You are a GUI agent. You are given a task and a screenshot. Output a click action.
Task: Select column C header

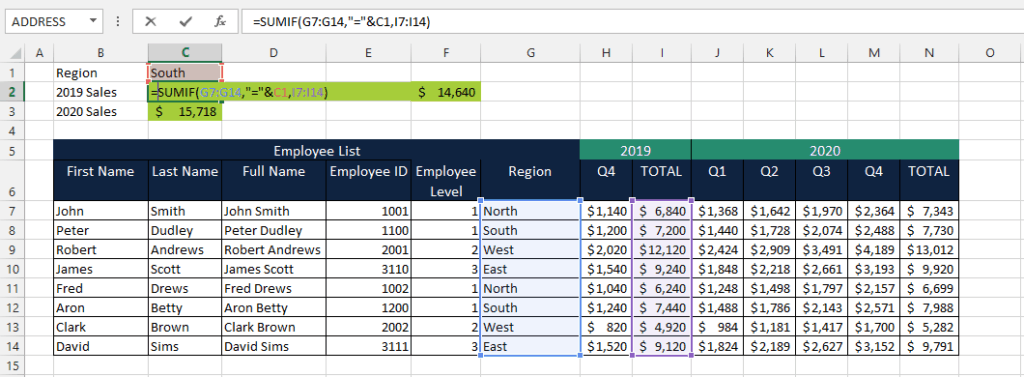point(185,54)
